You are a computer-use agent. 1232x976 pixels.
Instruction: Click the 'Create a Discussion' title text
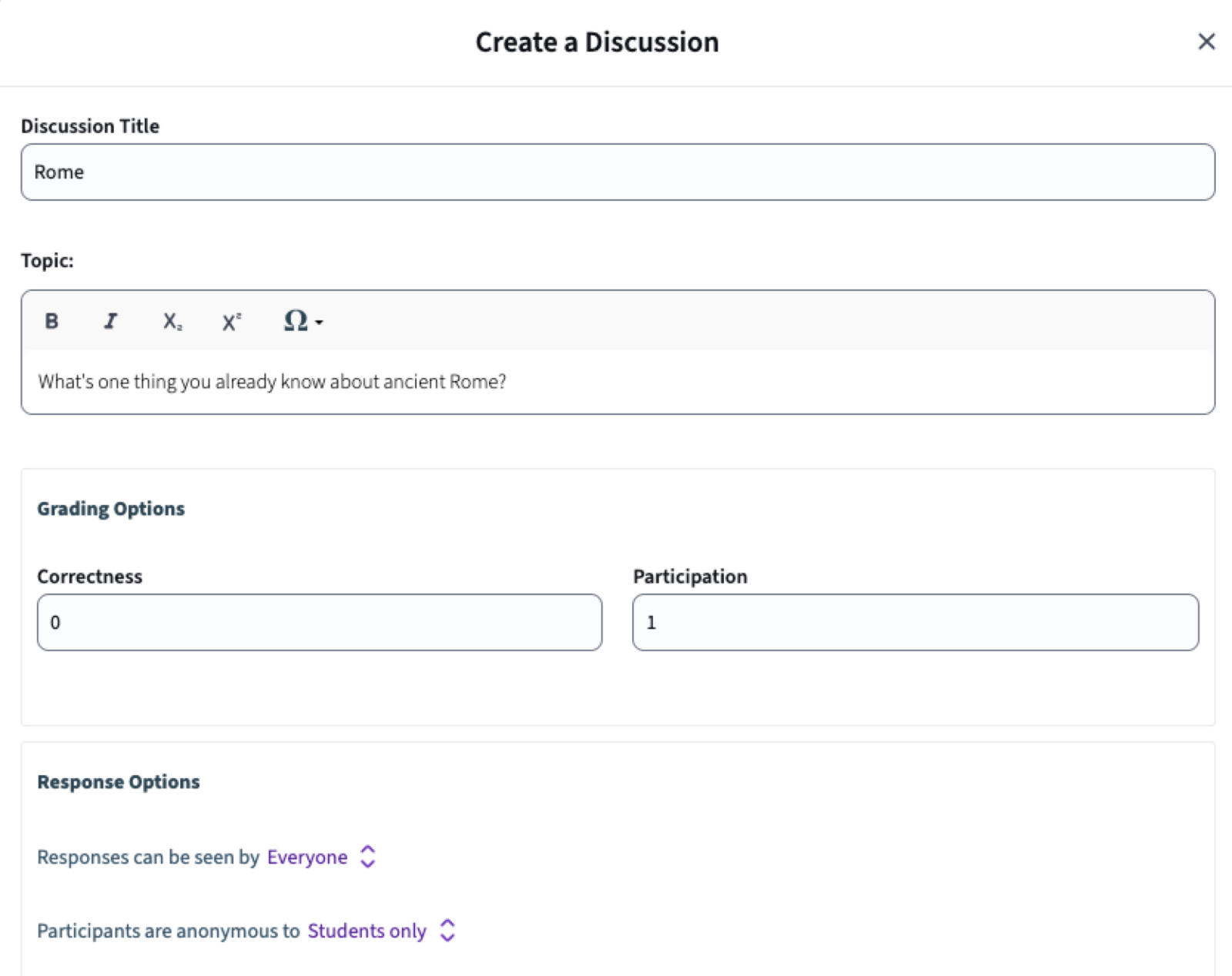tap(598, 42)
